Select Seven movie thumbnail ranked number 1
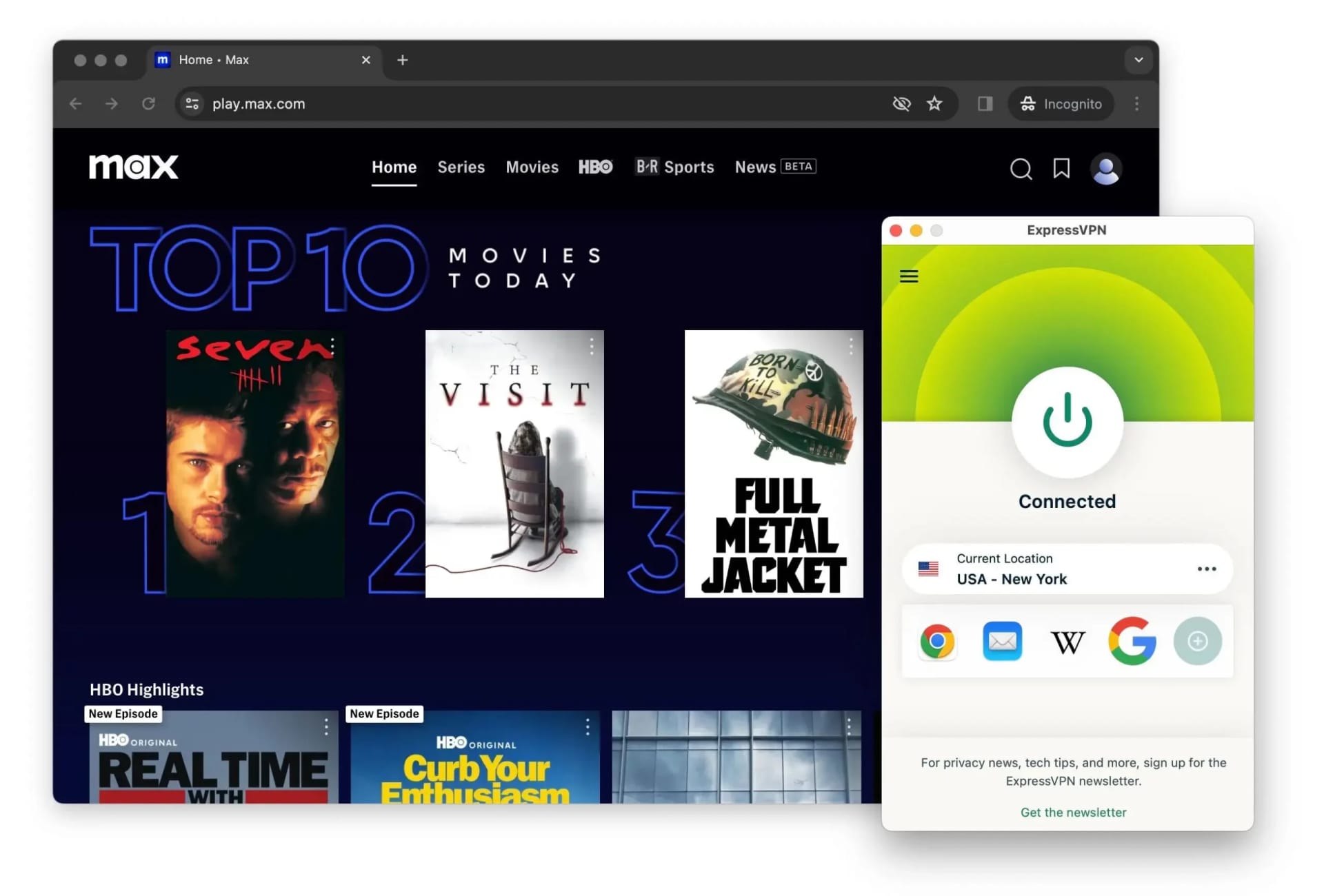The image size is (1324, 896). click(x=253, y=463)
